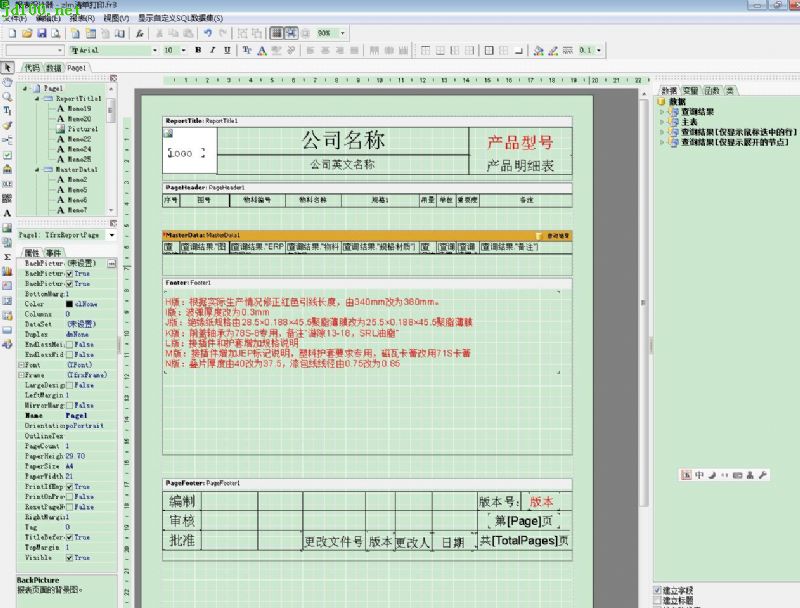Pick a background fill color
This screenshot has width=800, height=608.
538,50
